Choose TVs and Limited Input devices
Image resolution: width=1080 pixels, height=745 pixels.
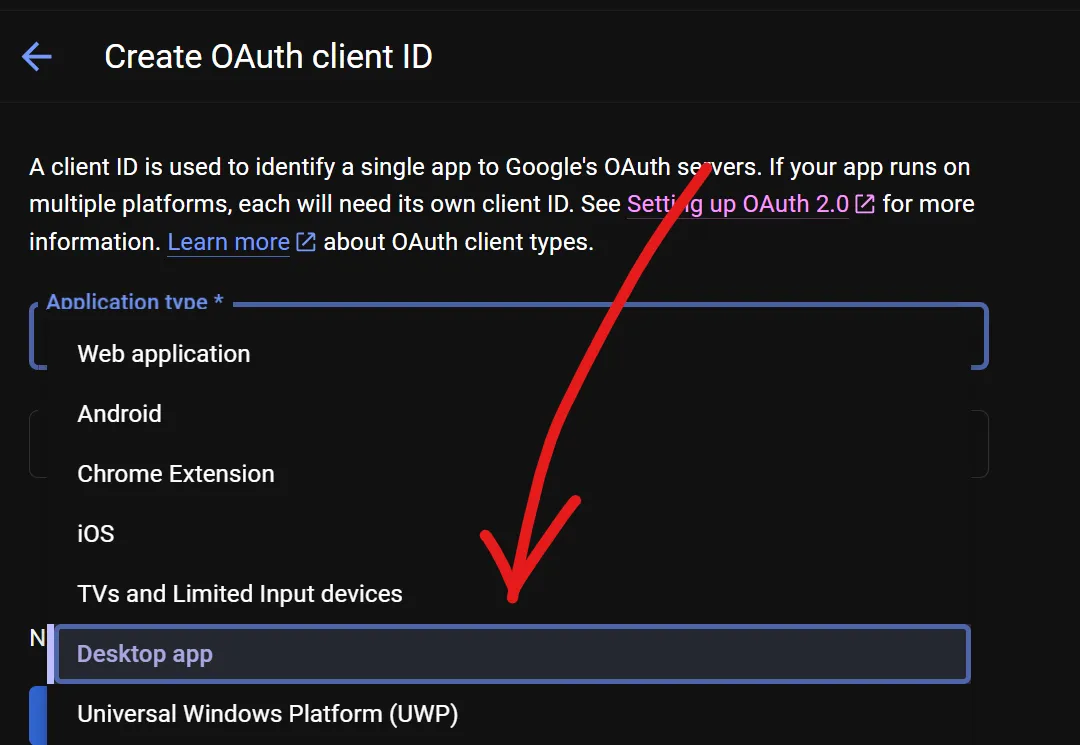point(509,594)
